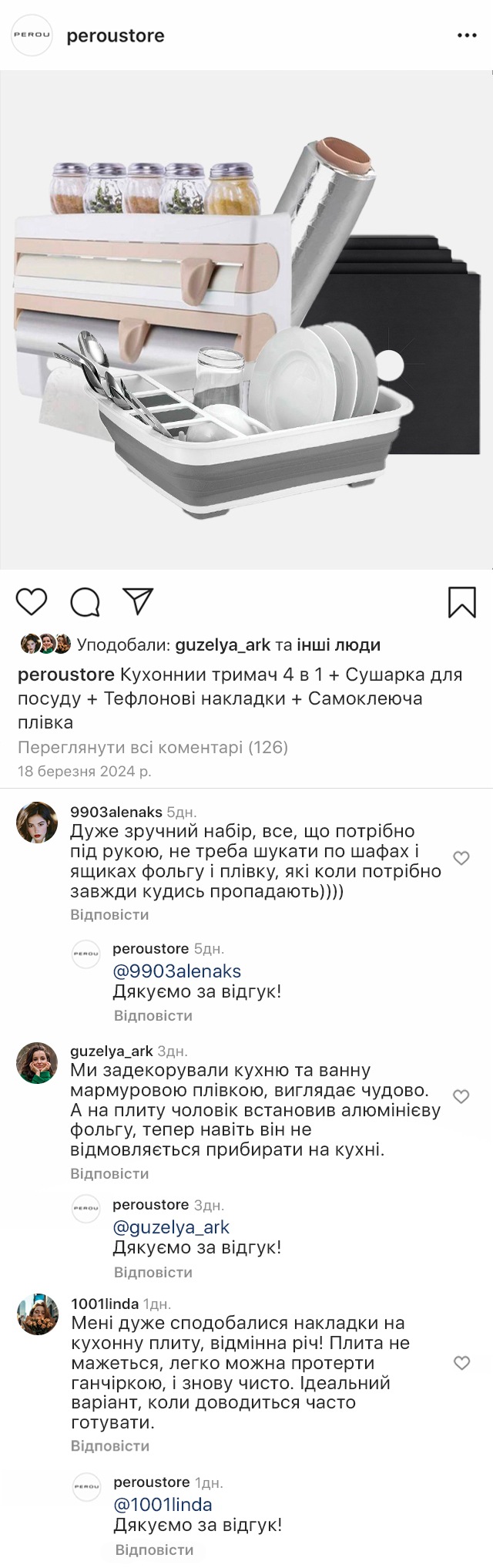
Task: Open the kitchen set product photo
Action: click(x=246, y=320)
